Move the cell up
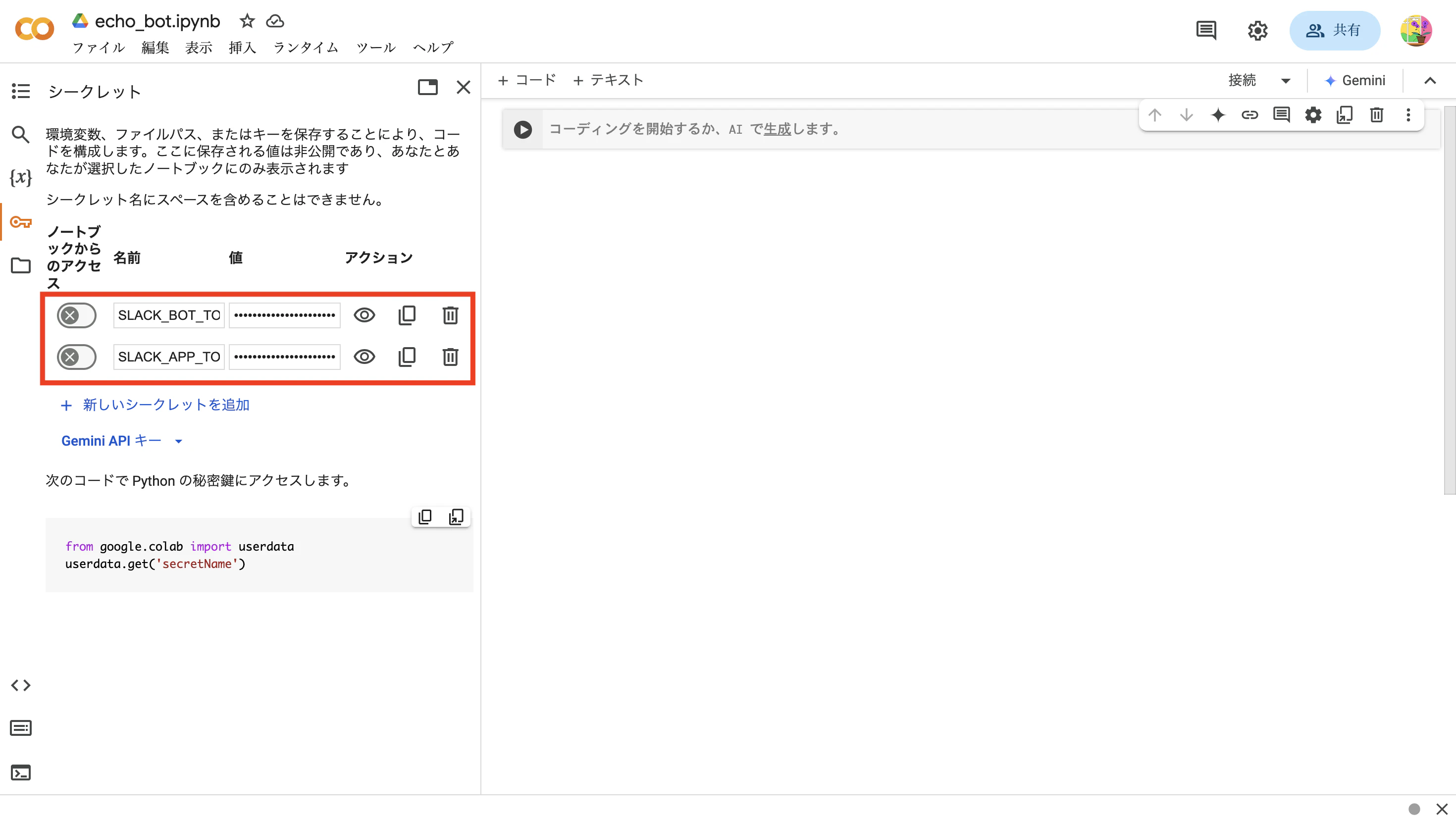This screenshot has height=823, width=1456. point(1155,115)
